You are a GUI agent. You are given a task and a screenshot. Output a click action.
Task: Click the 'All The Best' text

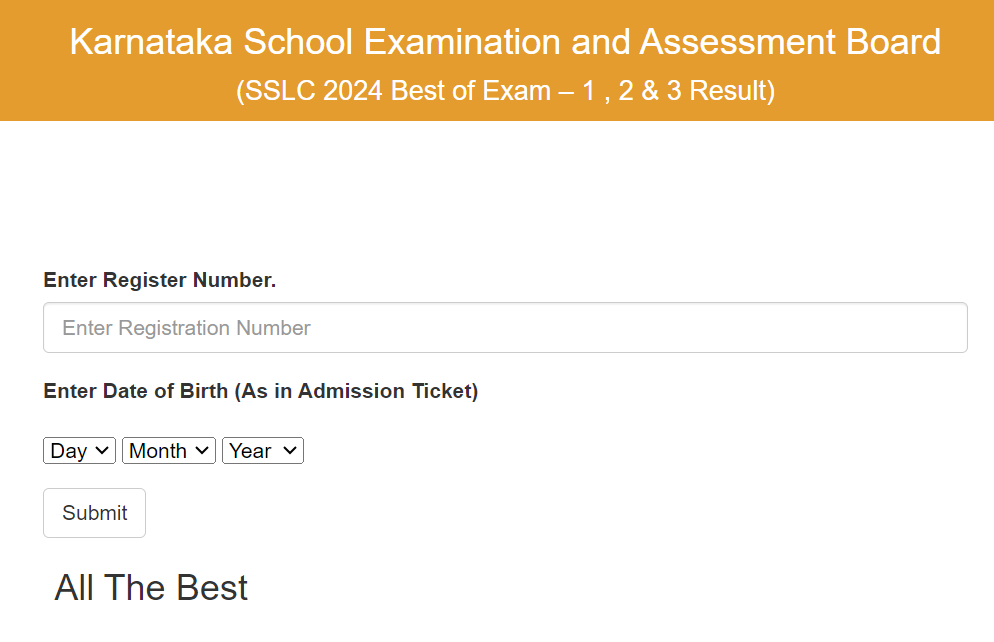coord(151,588)
